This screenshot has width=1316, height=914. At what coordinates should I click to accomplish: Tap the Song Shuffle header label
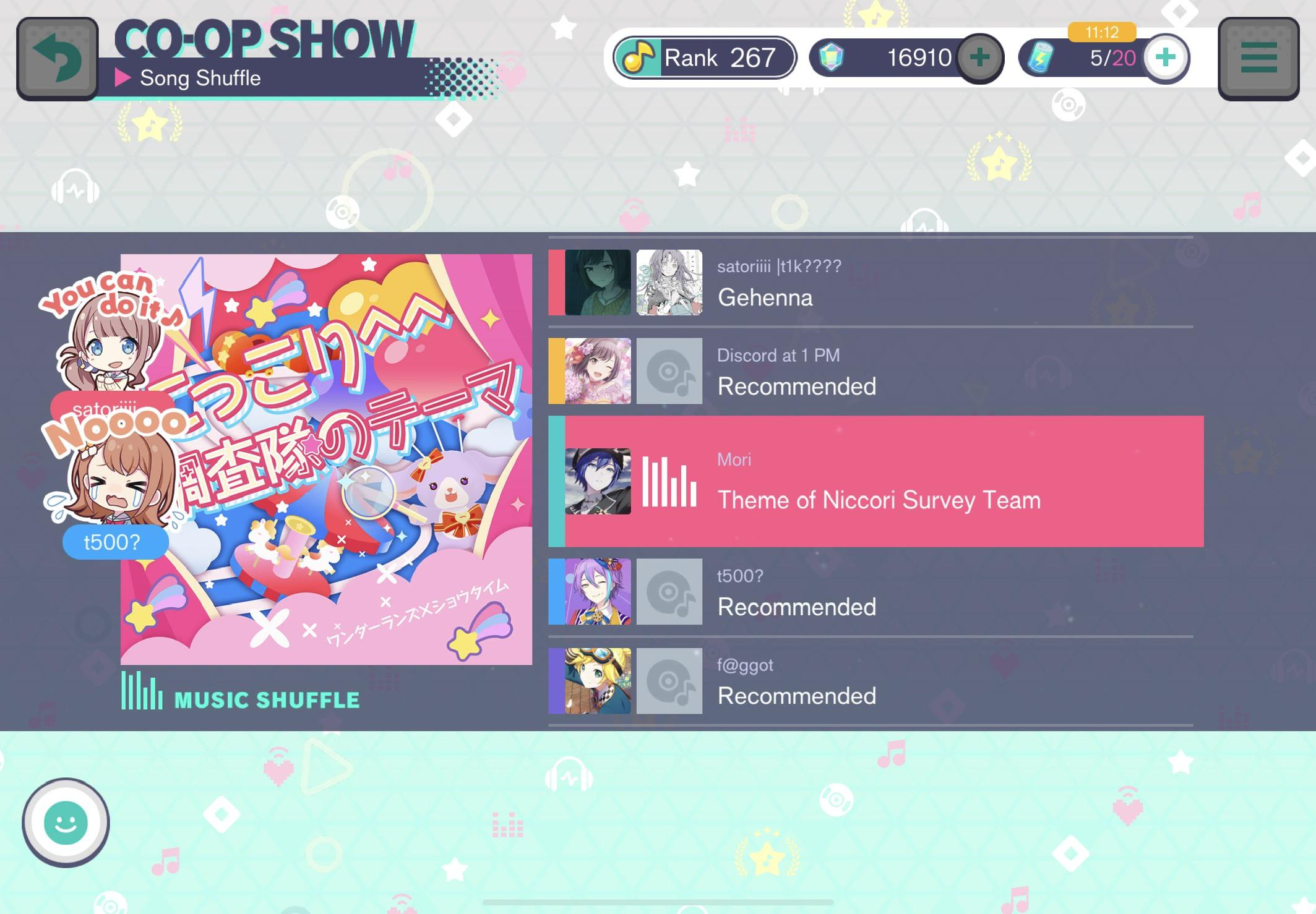coord(200,78)
